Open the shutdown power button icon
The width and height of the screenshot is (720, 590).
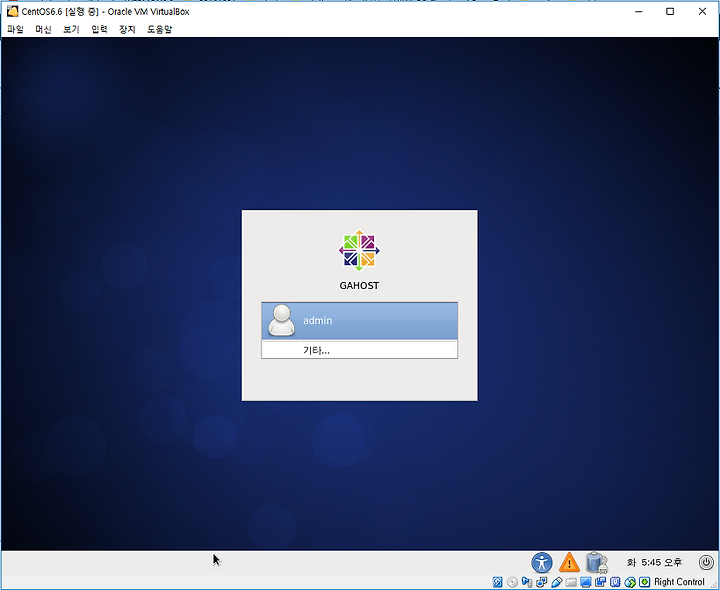tap(706, 562)
